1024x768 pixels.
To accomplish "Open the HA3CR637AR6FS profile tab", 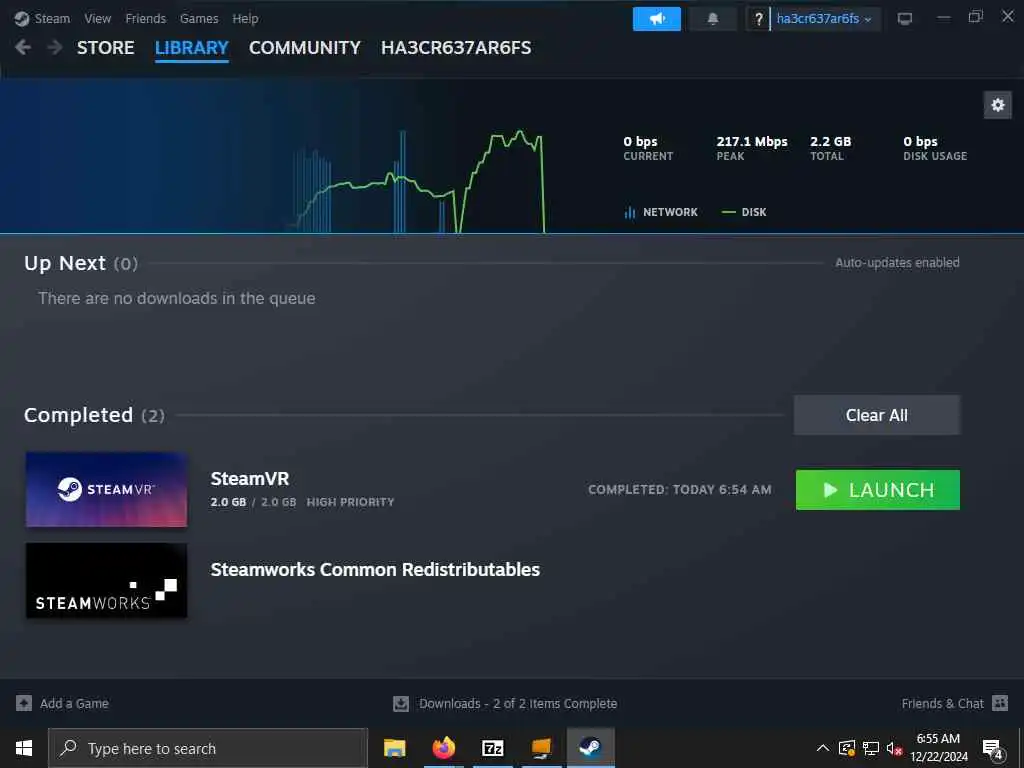I will point(456,48).
